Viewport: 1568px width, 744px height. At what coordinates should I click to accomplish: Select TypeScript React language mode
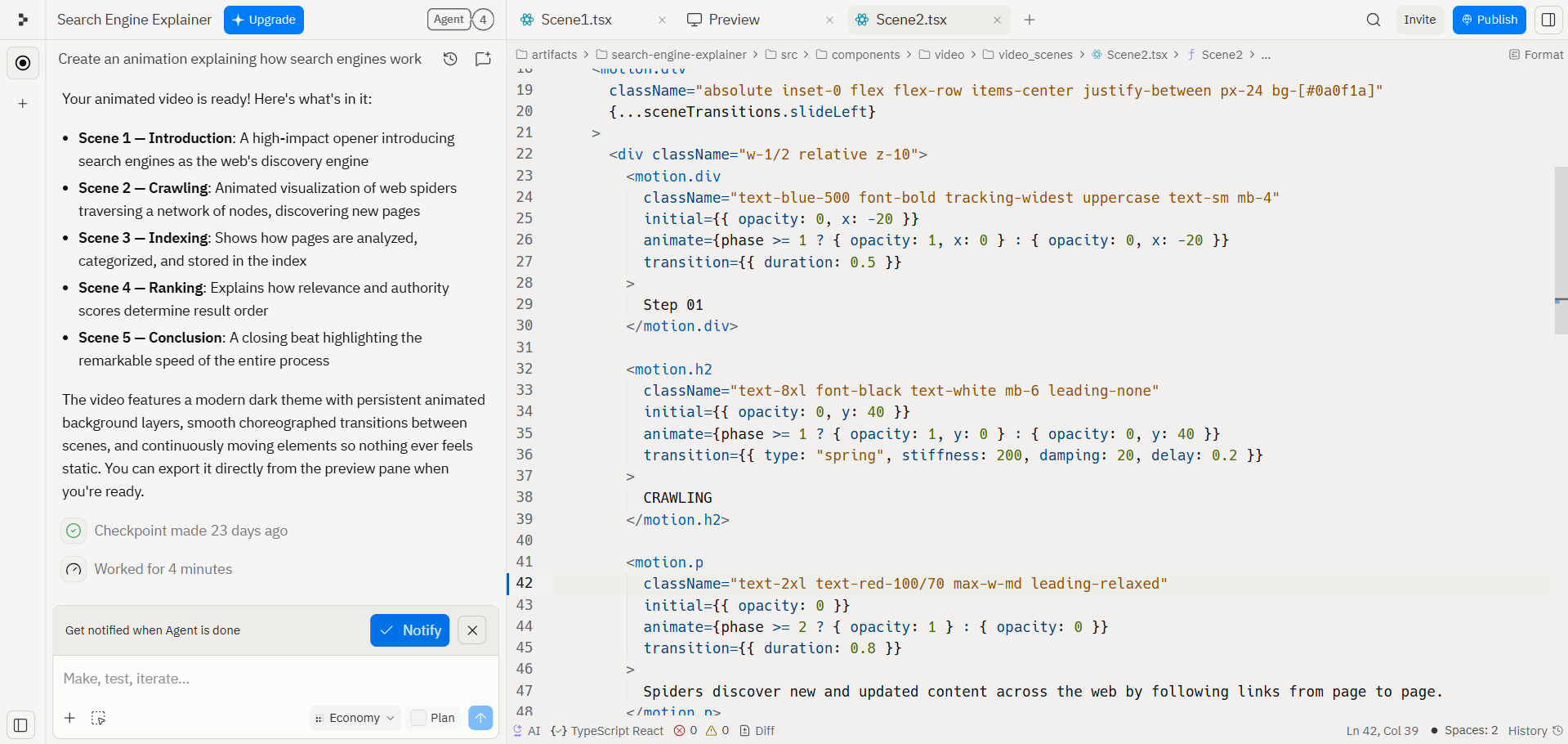[608, 731]
